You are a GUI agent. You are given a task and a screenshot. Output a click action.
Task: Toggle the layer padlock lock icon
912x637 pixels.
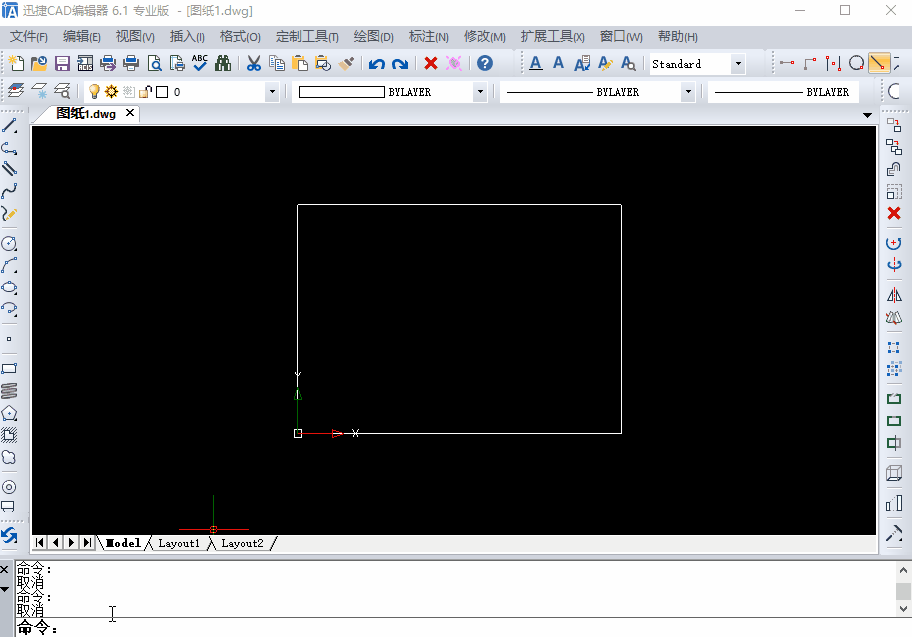145,91
